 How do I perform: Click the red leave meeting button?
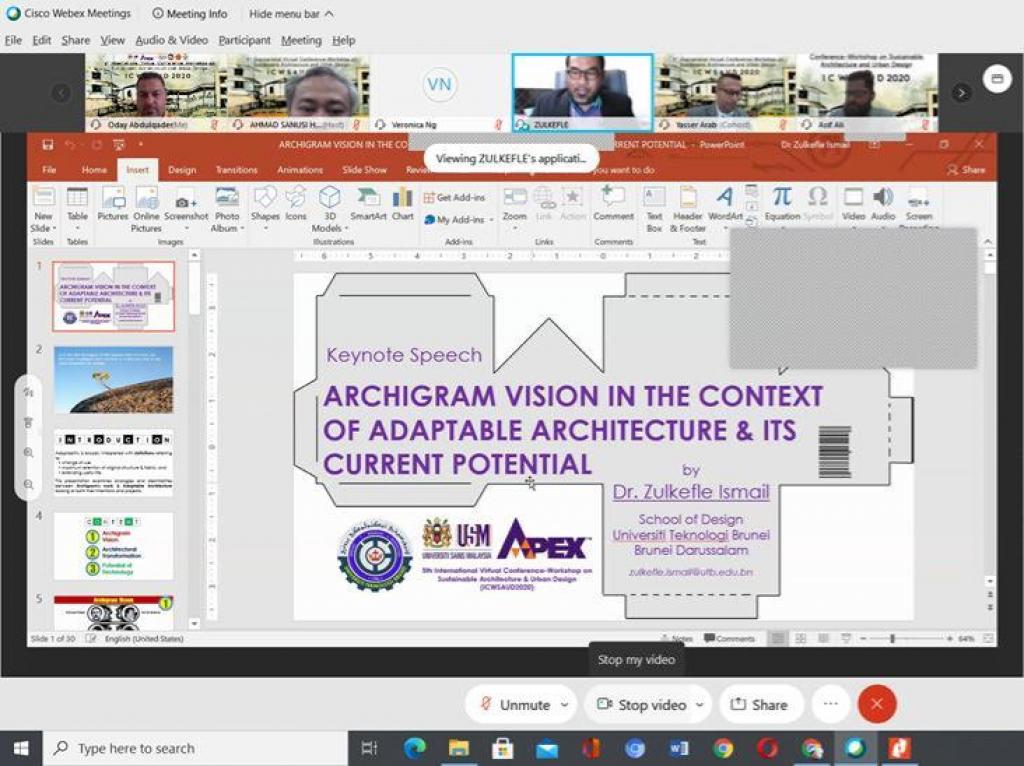[x=877, y=705]
